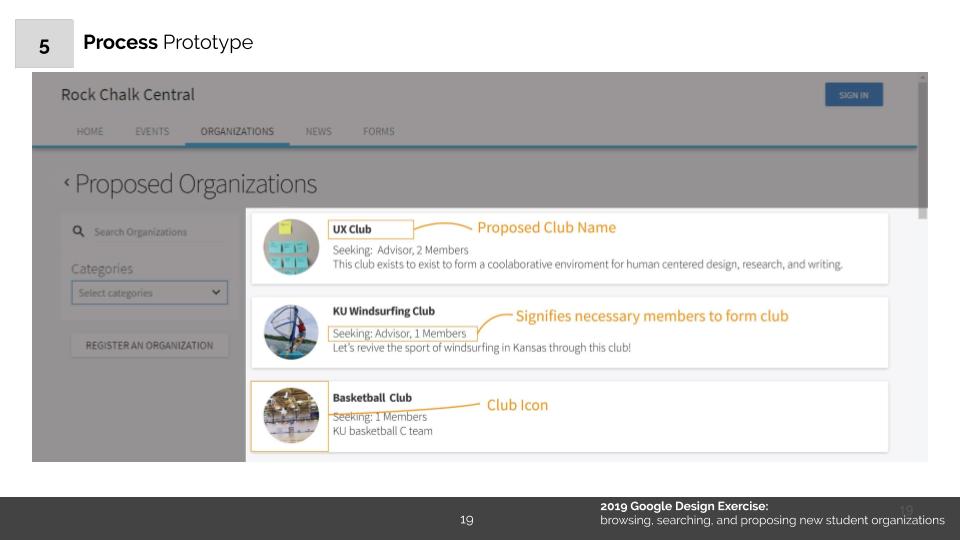Screen dimensions: 960x540
Task: Open the Basketball Club round icon
Action: point(291,416)
